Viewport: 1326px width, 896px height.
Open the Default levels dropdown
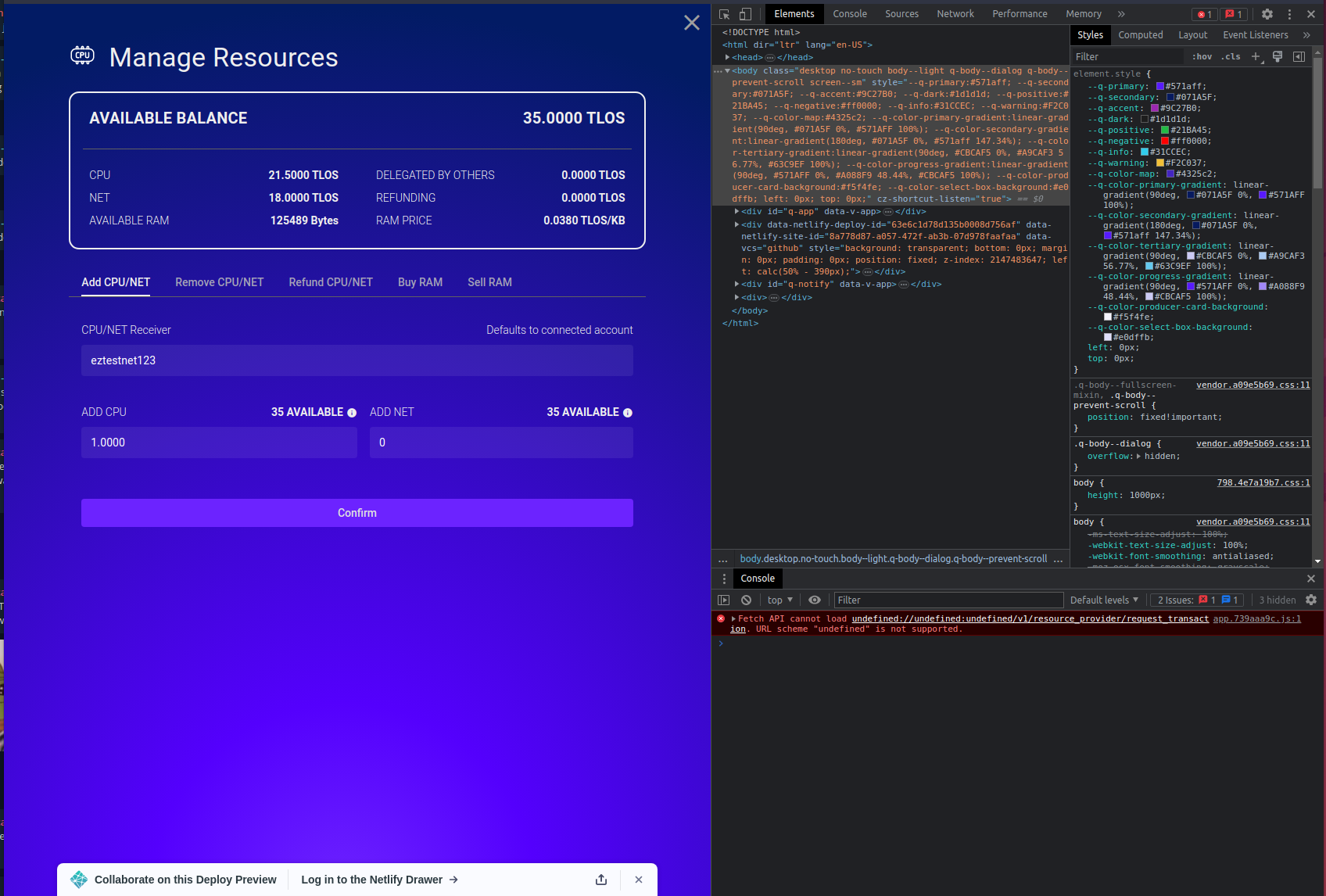click(1104, 600)
